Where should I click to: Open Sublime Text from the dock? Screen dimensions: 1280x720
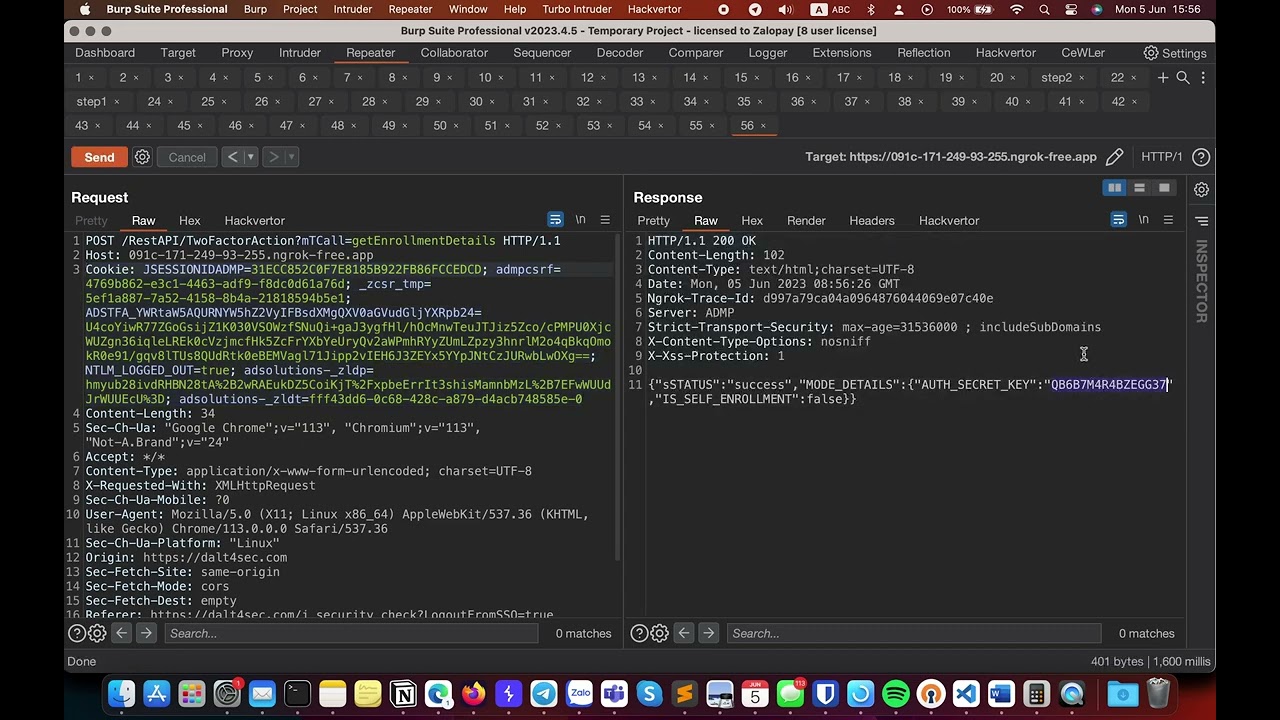point(684,693)
